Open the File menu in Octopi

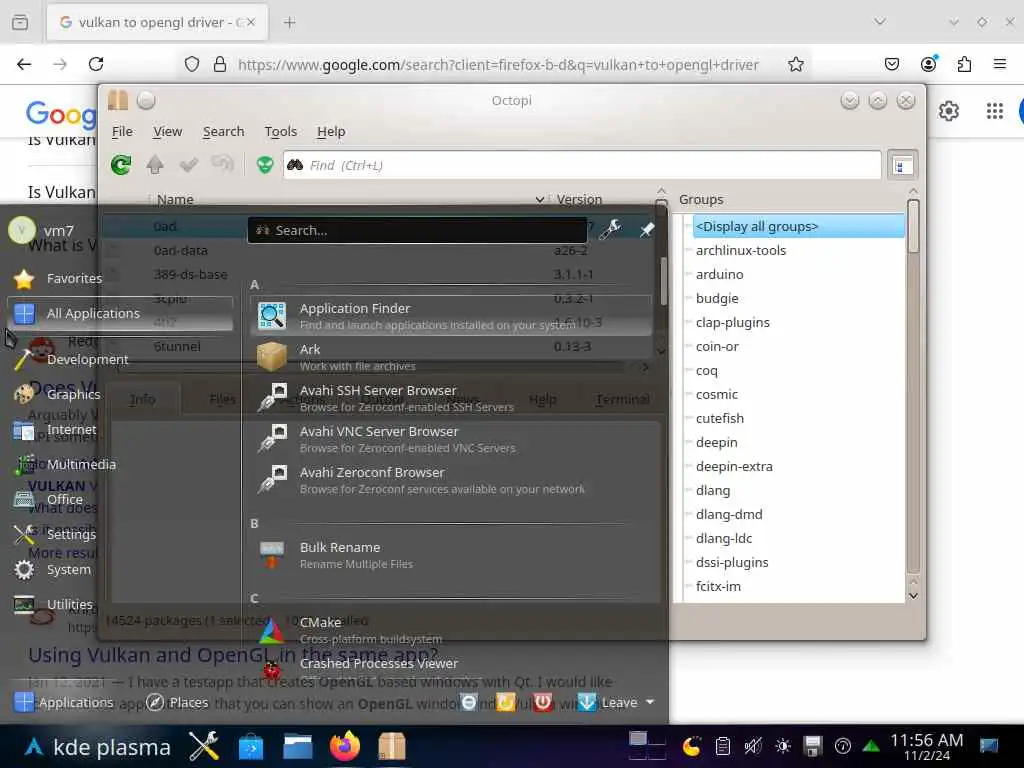pyautogui.click(x=122, y=131)
